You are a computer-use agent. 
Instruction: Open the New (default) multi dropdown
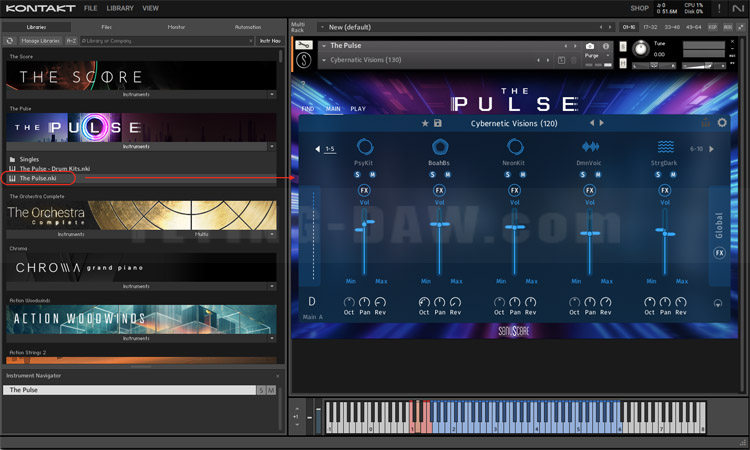[x=322, y=27]
